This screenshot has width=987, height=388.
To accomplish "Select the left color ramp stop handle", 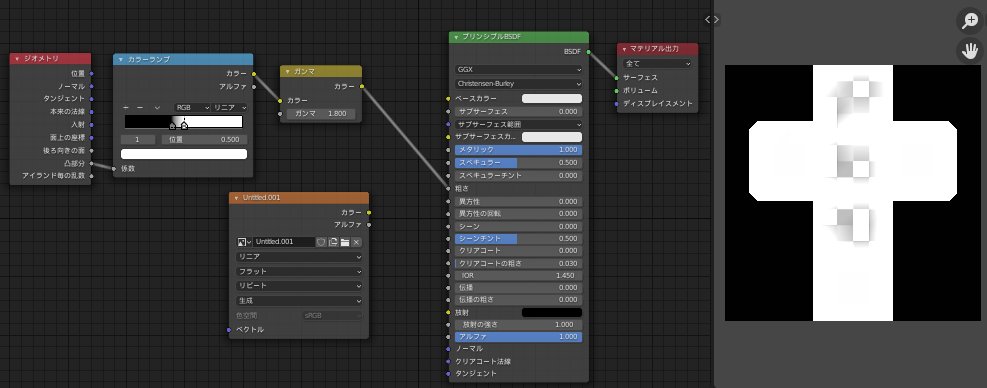I will pyautogui.click(x=172, y=125).
